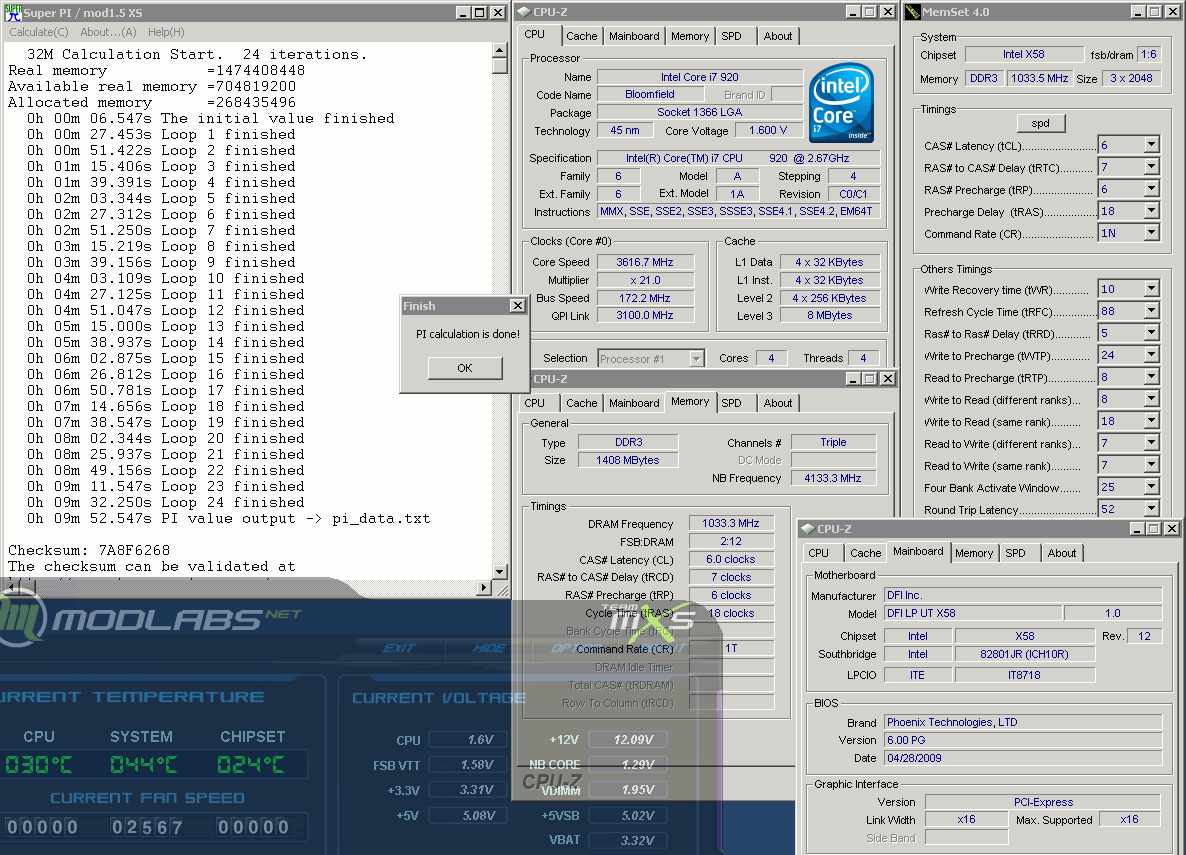Open the Help(H) menu in Super PI
The image size is (1186, 855).
pos(166,32)
